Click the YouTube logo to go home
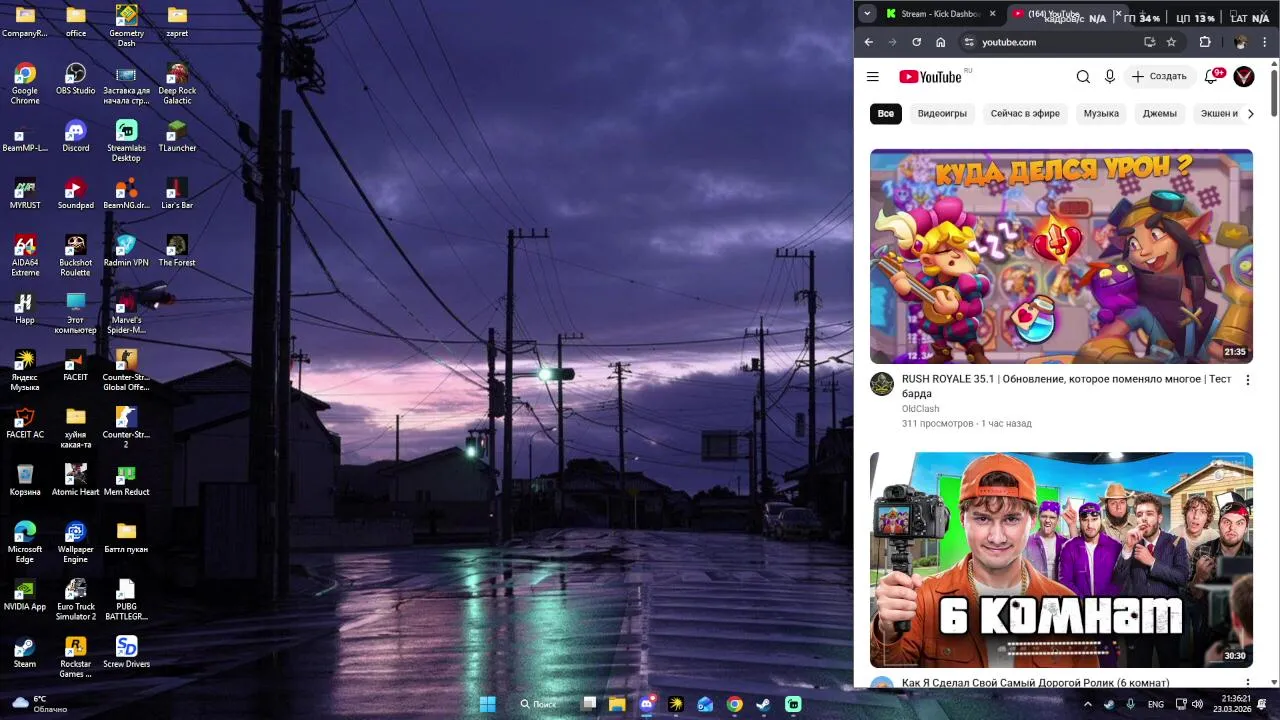1280x720 pixels. point(930,77)
